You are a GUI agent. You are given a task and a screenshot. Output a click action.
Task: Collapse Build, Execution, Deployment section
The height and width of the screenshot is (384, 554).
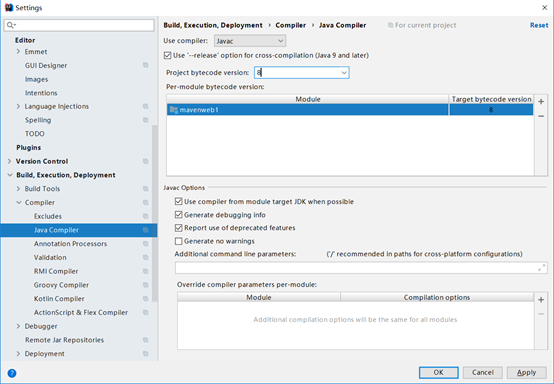pos(10,175)
